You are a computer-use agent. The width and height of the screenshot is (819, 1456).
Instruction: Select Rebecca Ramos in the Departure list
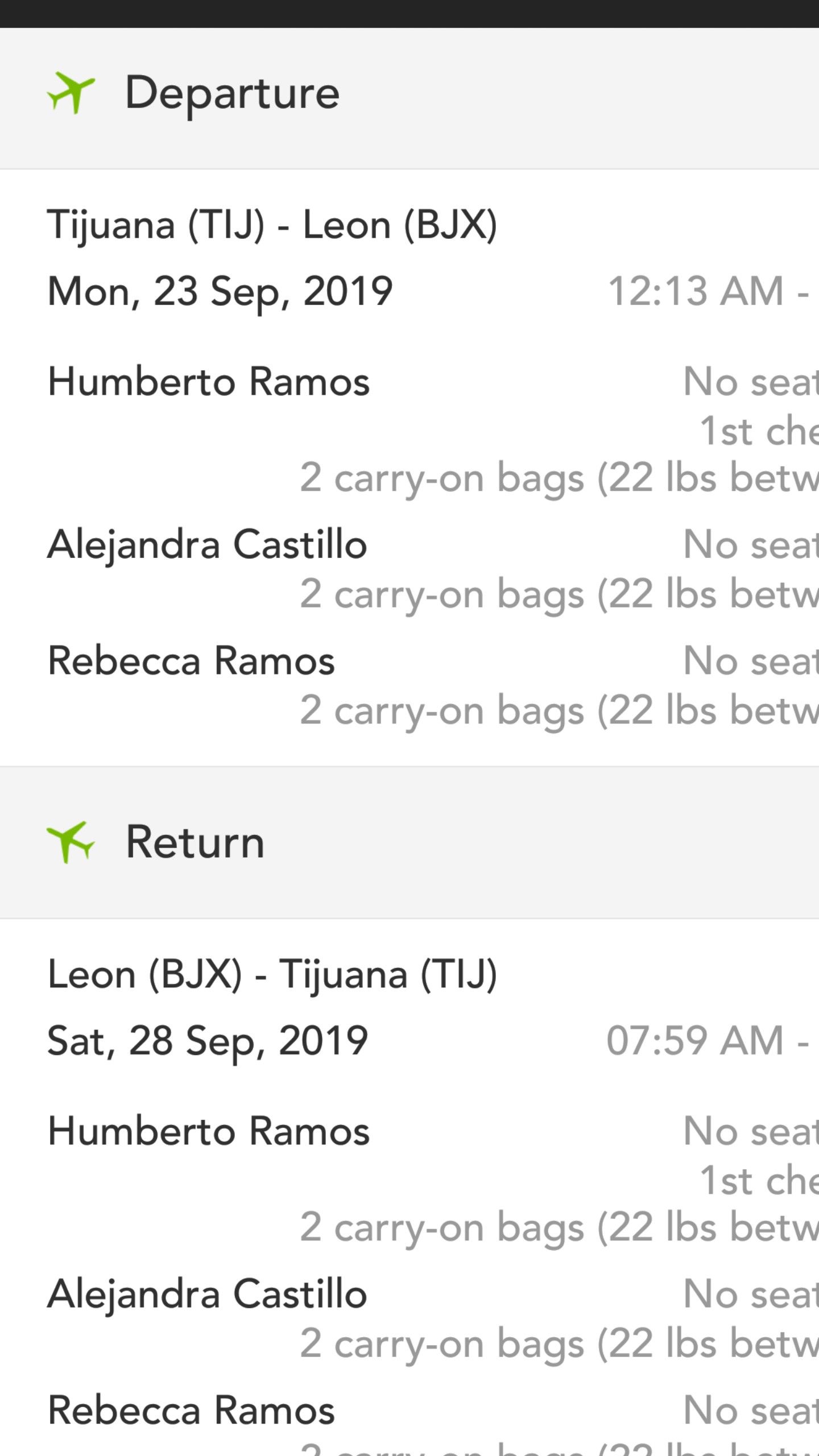tap(191, 661)
